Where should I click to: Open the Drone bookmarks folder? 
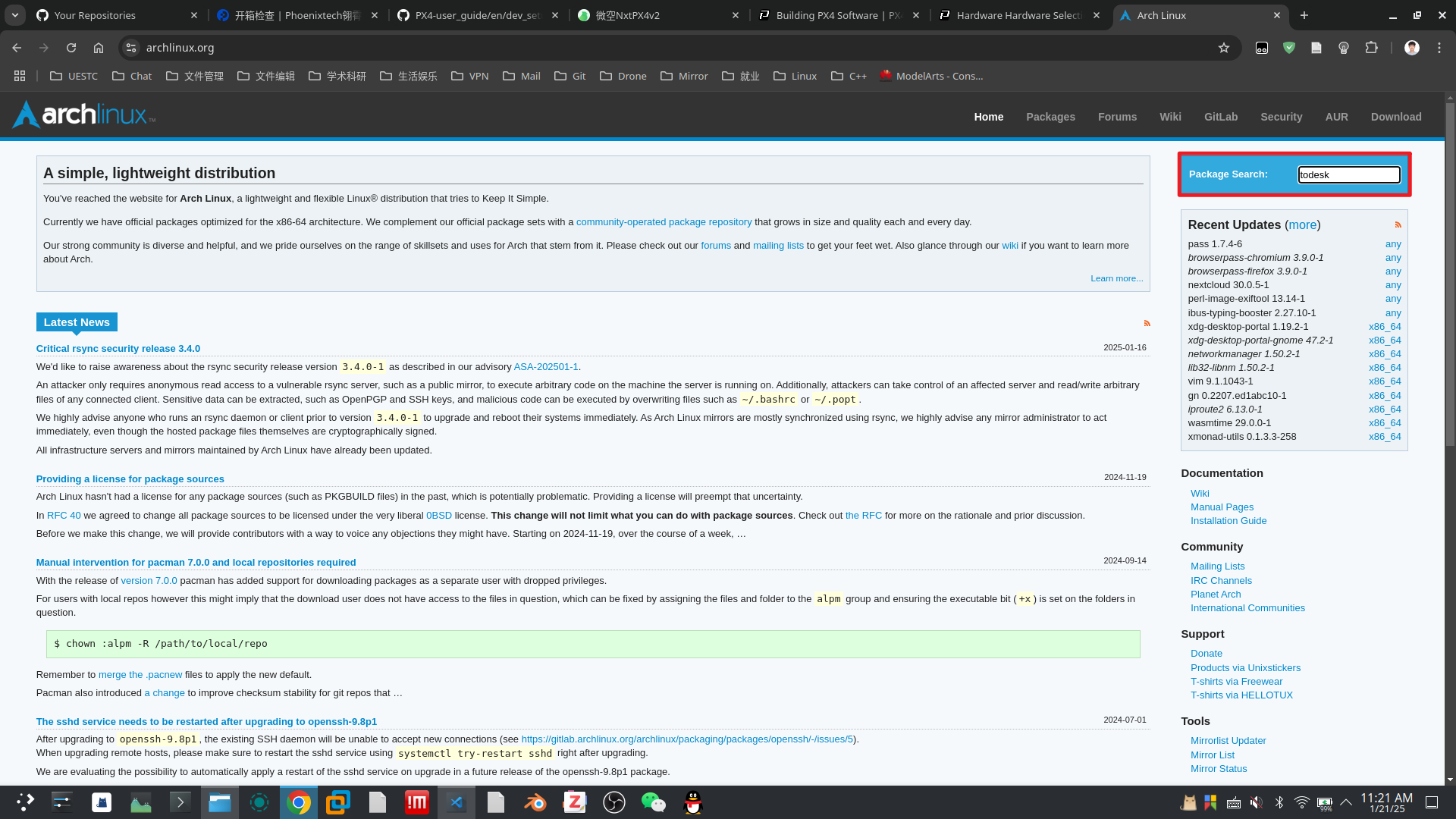[623, 76]
